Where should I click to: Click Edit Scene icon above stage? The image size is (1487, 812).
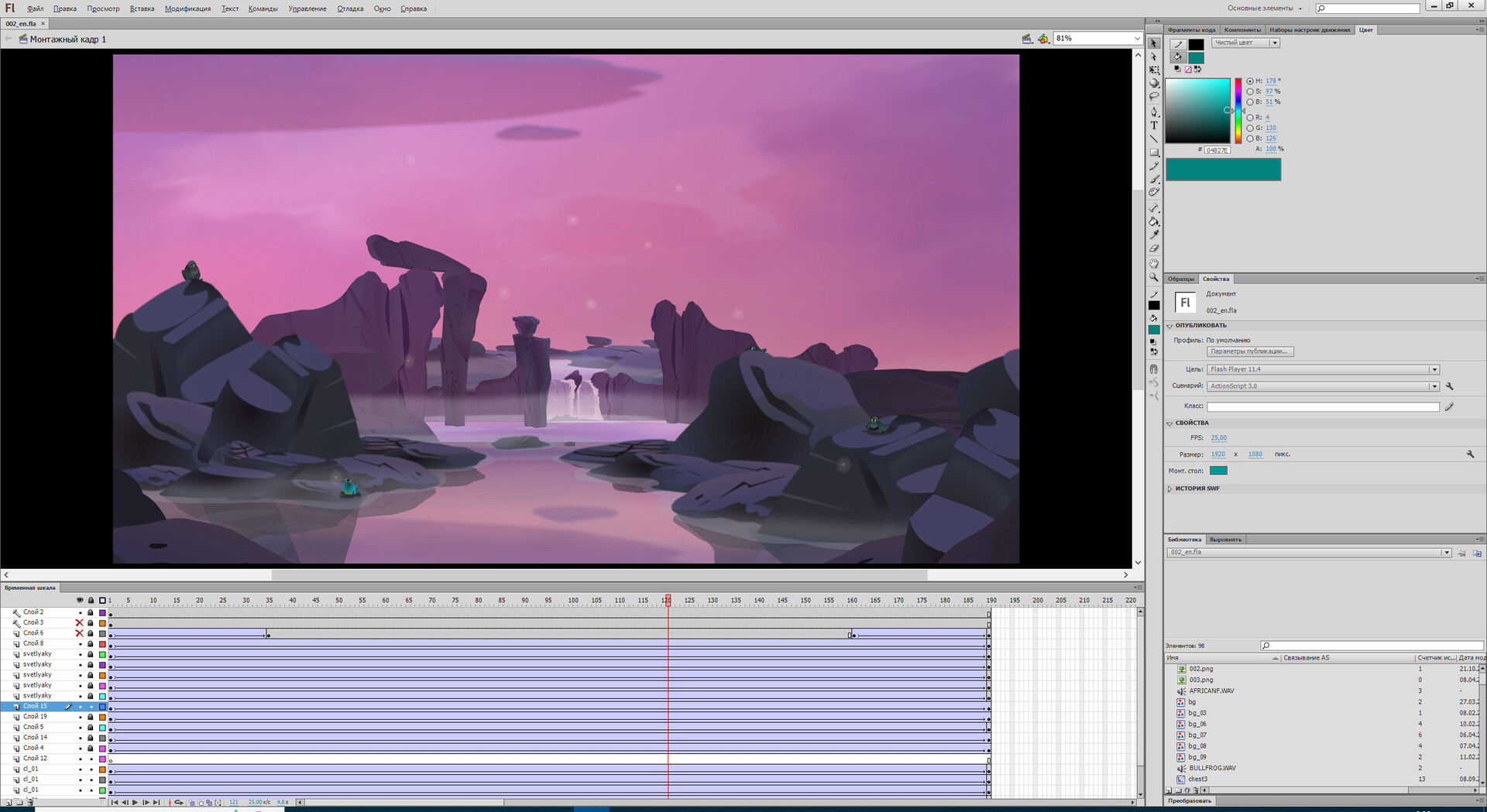[x=1027, y=39]
